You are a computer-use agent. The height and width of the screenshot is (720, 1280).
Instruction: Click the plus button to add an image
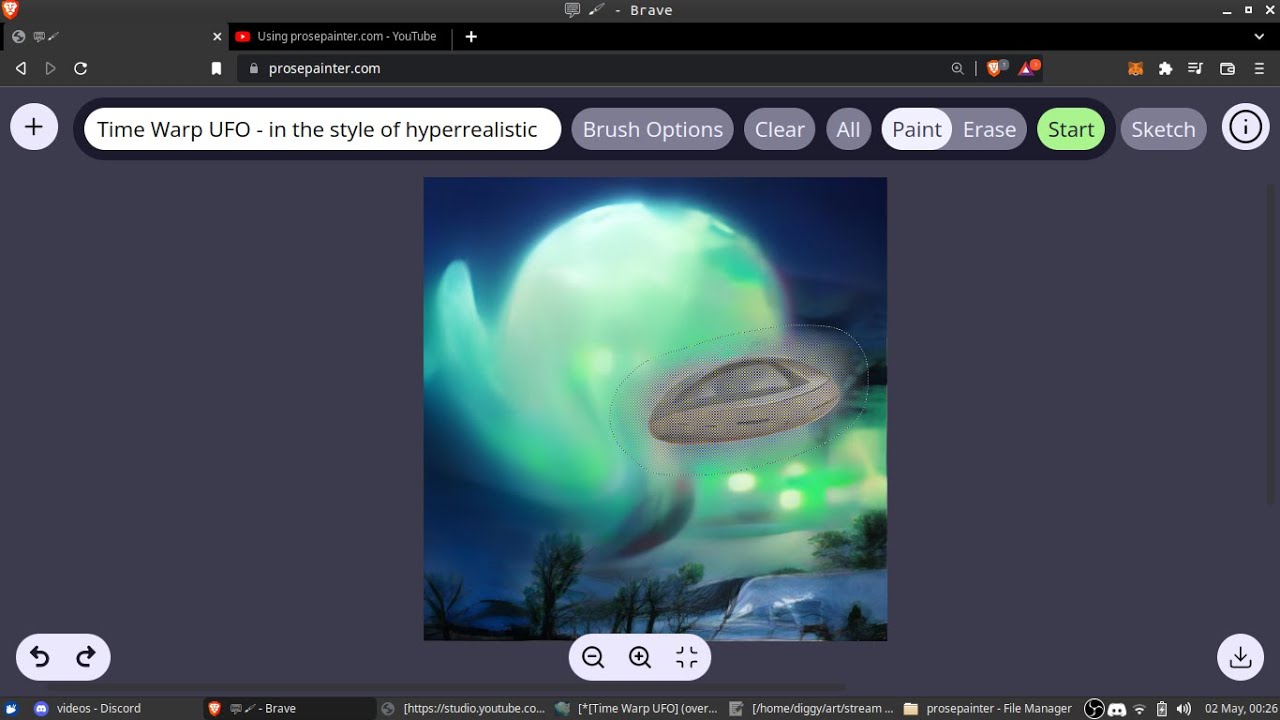(34, 127)
